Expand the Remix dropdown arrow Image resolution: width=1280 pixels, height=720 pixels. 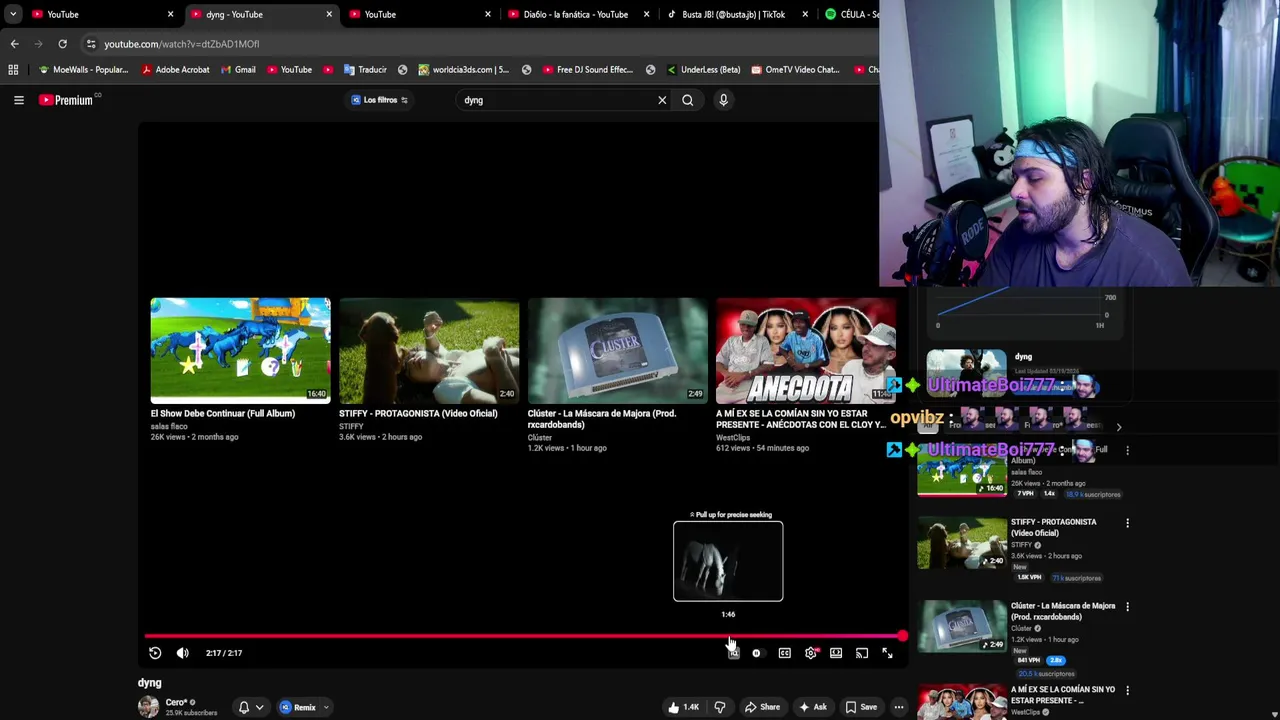tap(326, 707)
